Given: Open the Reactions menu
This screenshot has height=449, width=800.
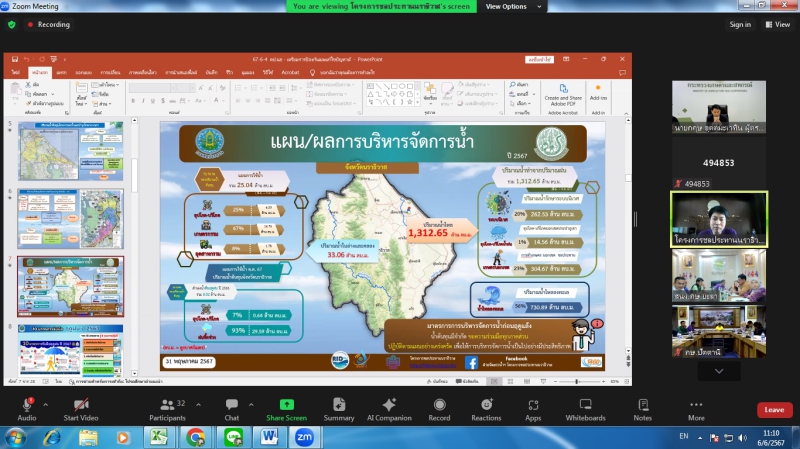Looking at the screenshot, I should pos(486,404).
